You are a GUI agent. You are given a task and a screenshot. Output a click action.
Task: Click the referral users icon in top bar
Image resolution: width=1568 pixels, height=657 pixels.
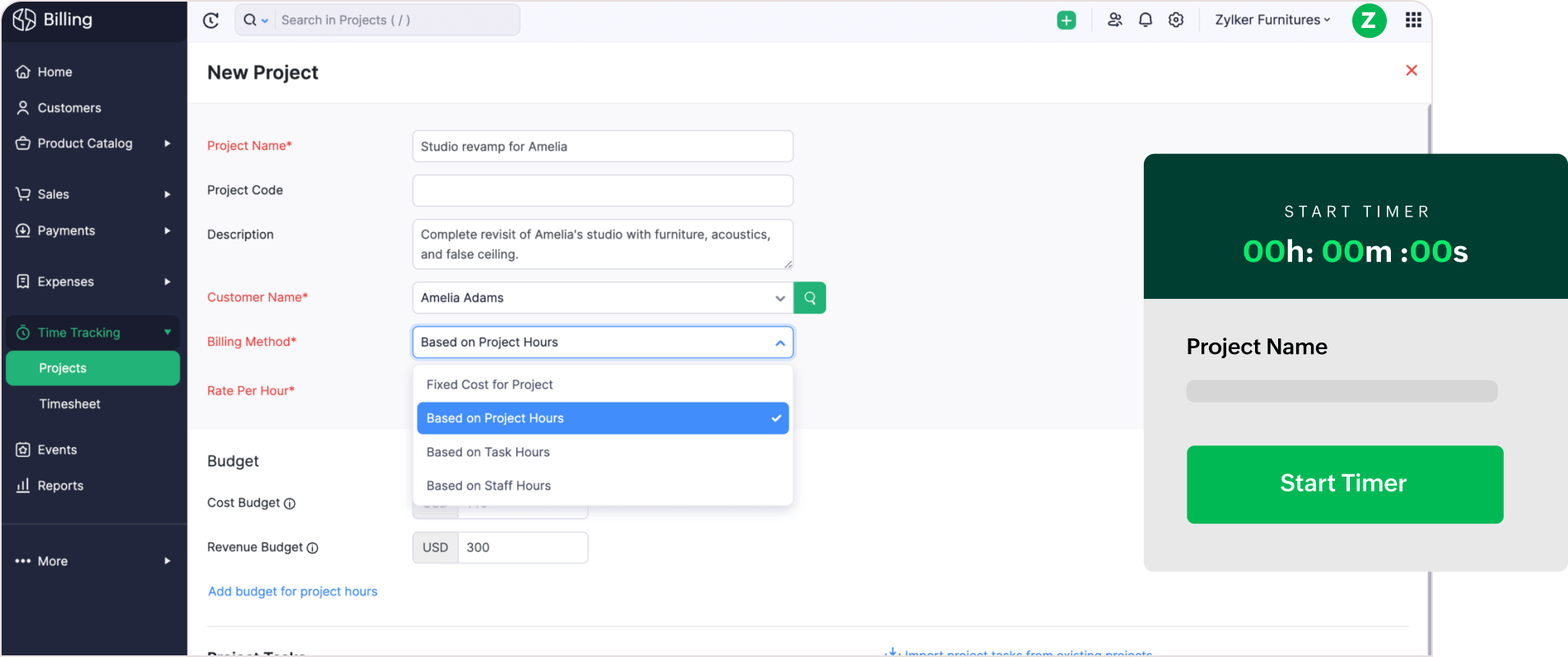(1114, 21)
